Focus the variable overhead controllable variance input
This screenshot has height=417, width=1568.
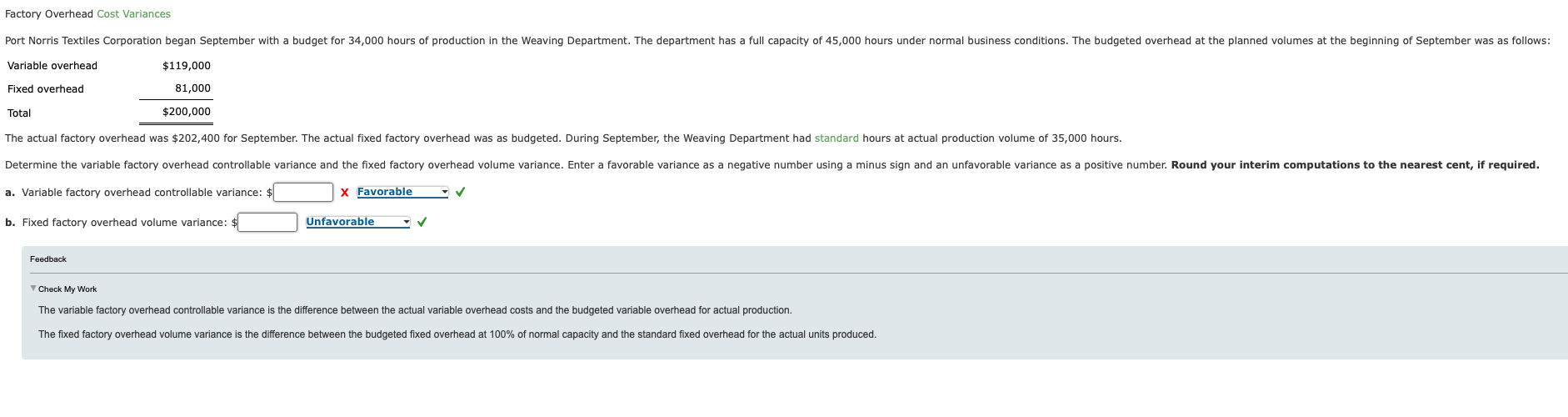(303, 193)
